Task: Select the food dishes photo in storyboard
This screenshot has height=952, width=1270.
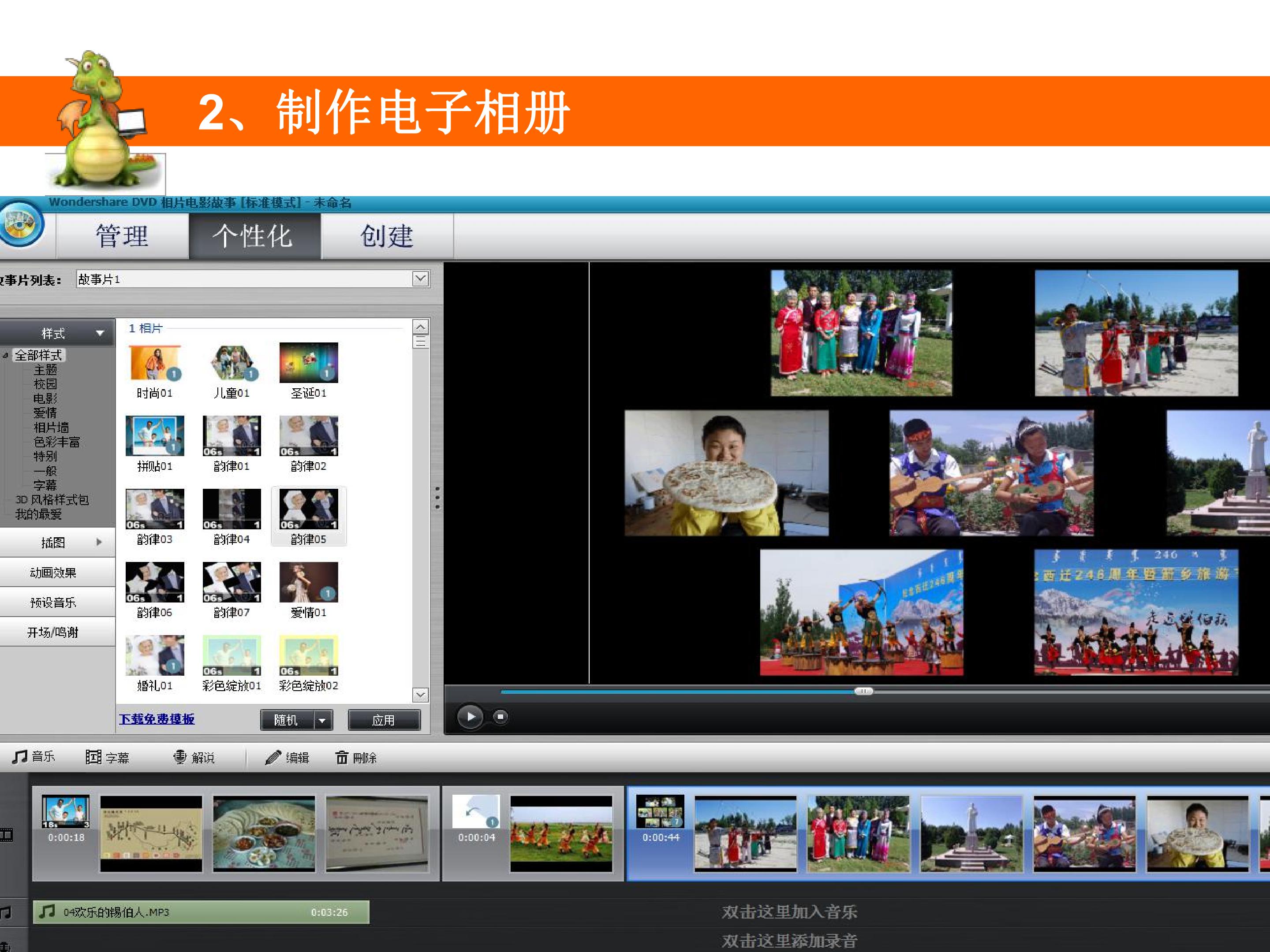Action: point(264,834)
